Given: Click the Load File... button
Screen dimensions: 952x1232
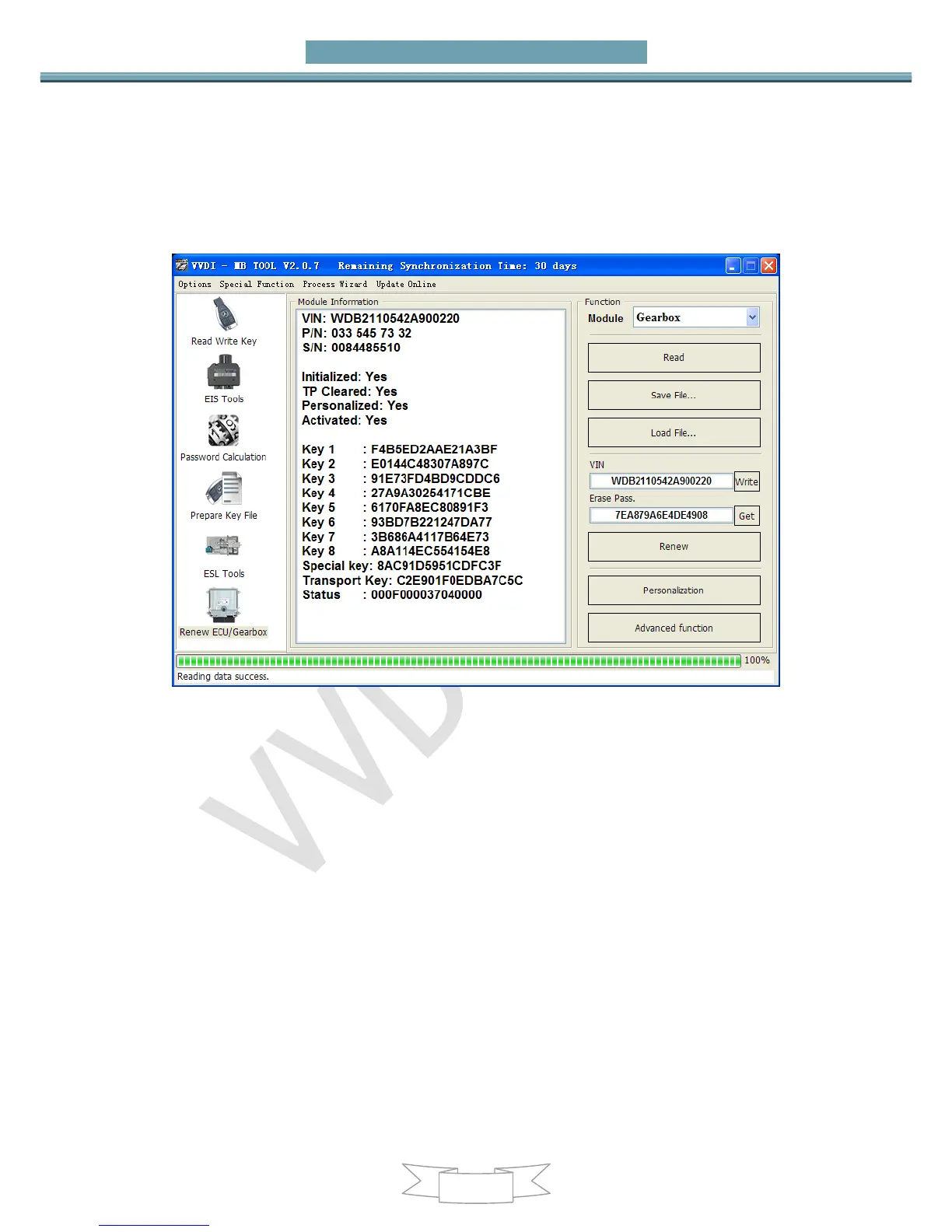Looking at the screenshot, I should pyautogui.click(x=674, y=432).
